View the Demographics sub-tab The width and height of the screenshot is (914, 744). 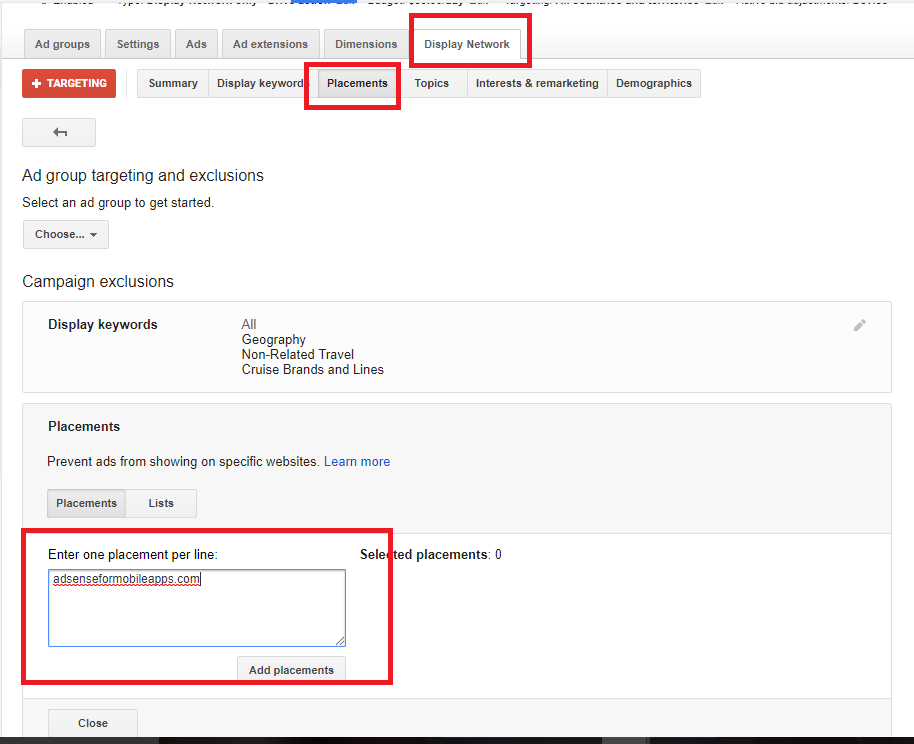click(654, 83)
